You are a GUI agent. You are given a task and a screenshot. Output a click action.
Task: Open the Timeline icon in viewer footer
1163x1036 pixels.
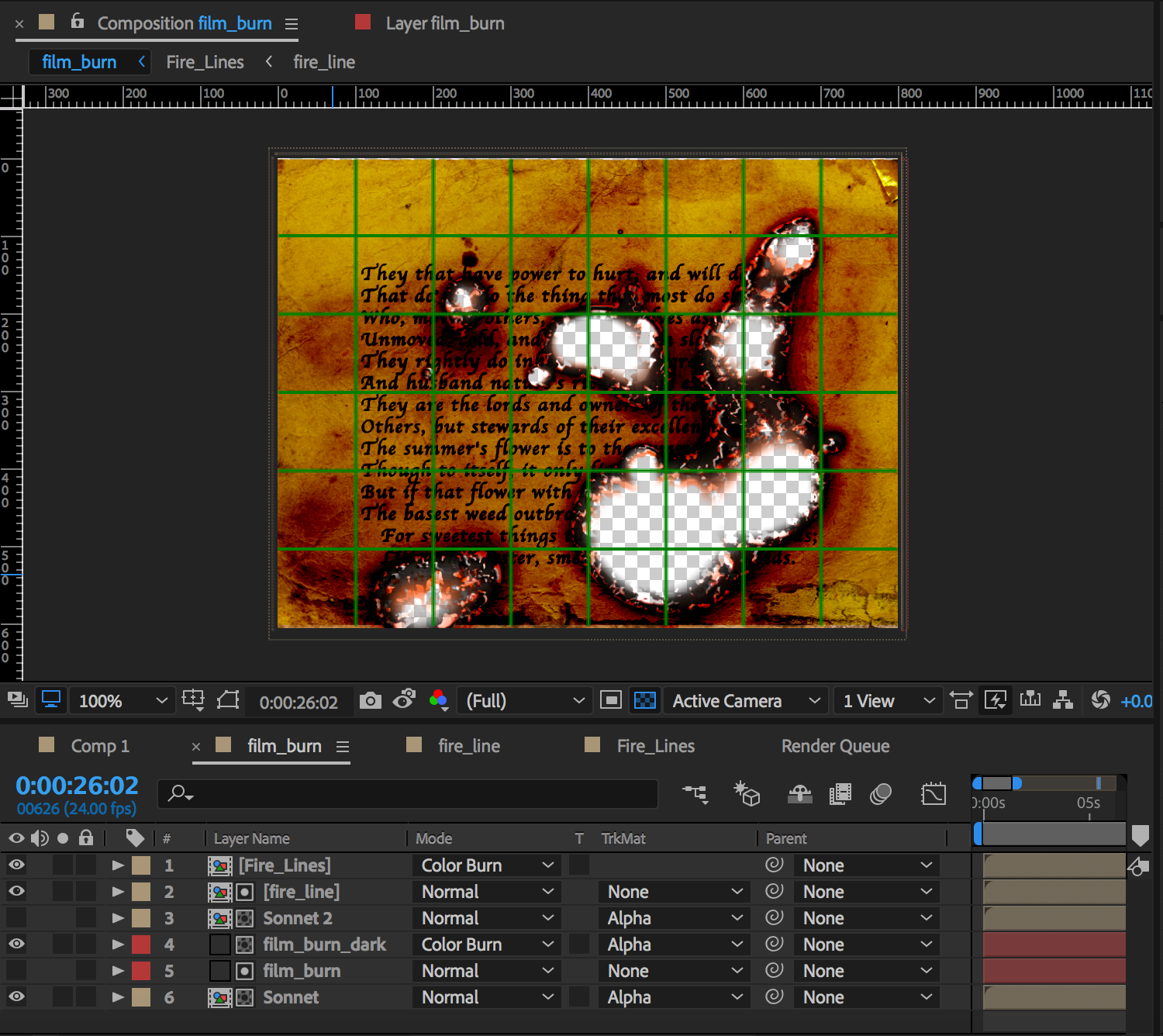1030,700
